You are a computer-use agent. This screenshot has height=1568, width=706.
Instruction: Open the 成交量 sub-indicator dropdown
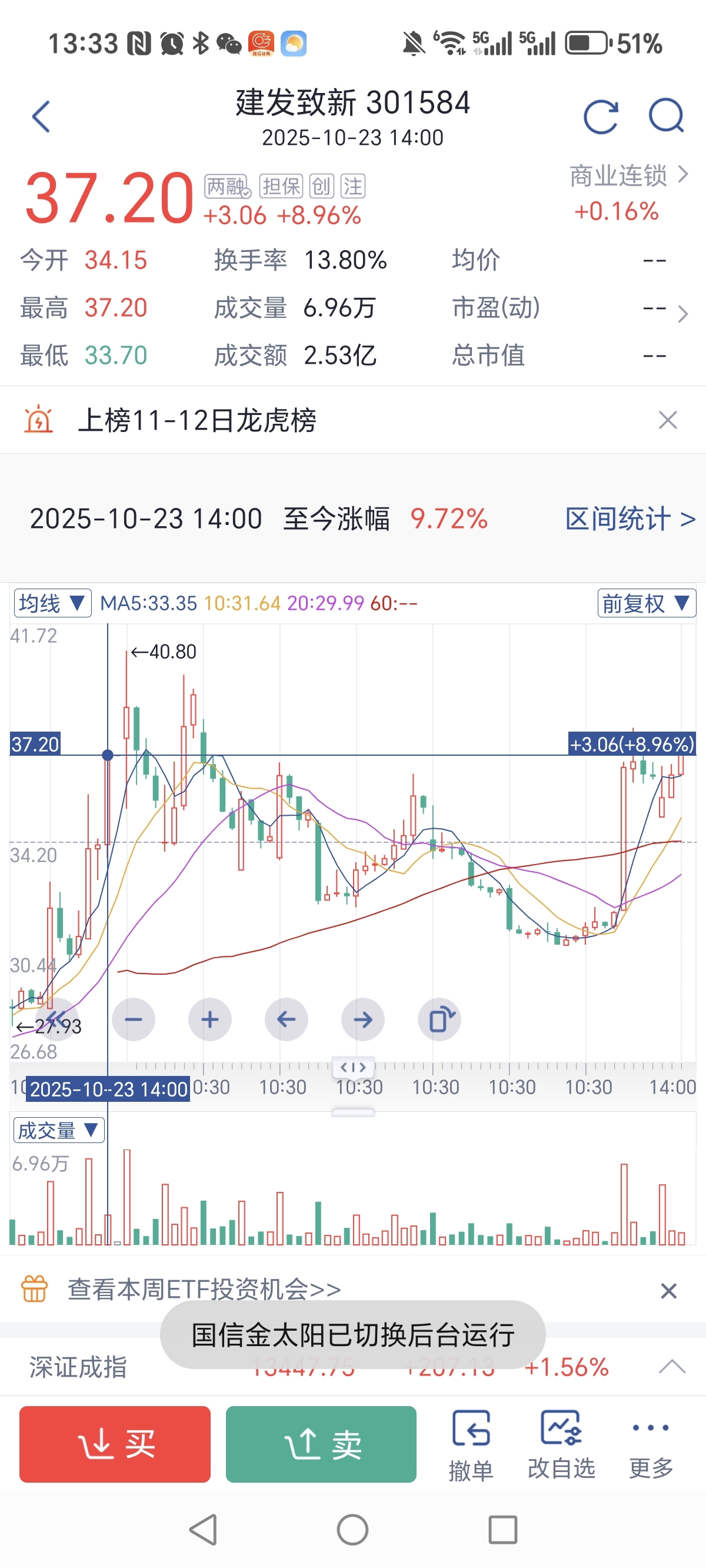click(58, 1130)
